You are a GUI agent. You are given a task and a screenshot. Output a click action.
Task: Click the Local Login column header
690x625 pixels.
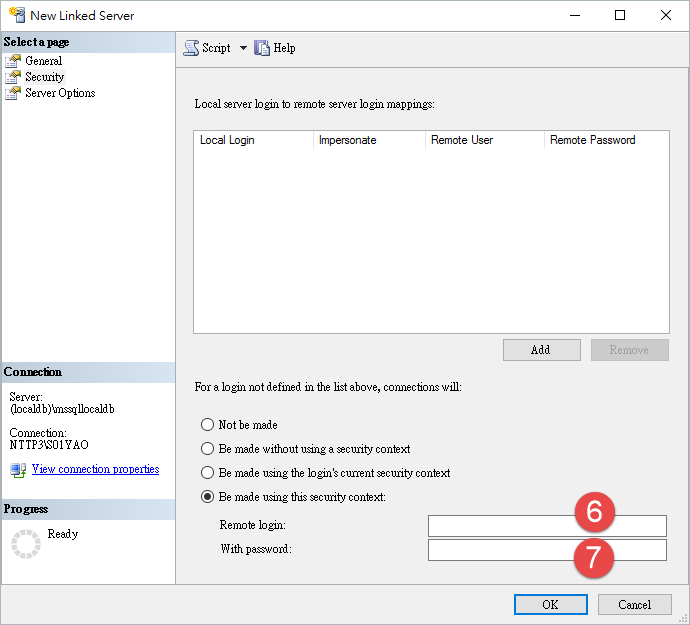click(253, 140)
